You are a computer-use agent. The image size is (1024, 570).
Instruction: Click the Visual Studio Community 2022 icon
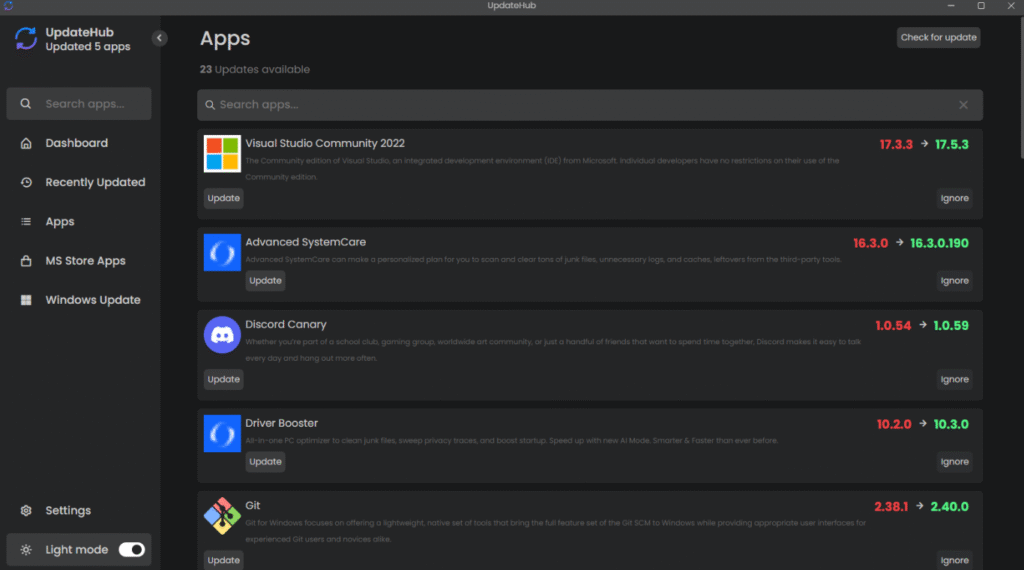tap(222, 153)
